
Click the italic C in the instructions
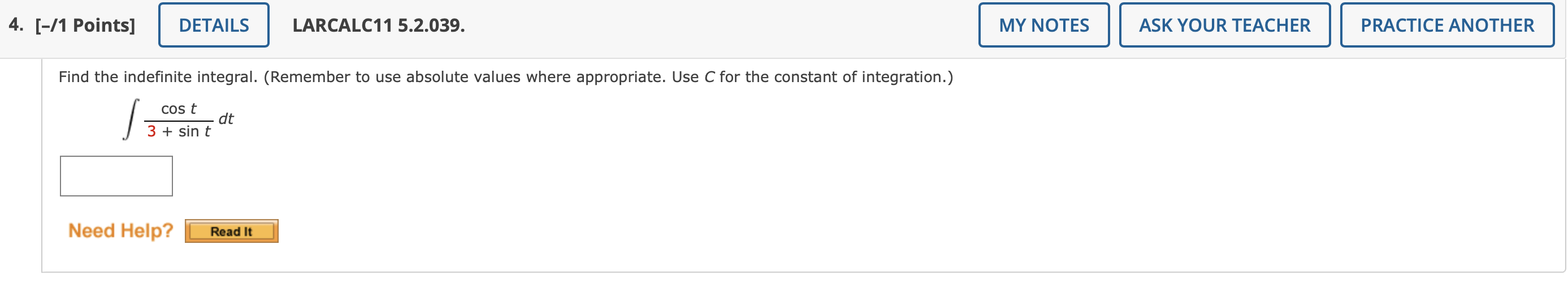click(x=709, y=77)
